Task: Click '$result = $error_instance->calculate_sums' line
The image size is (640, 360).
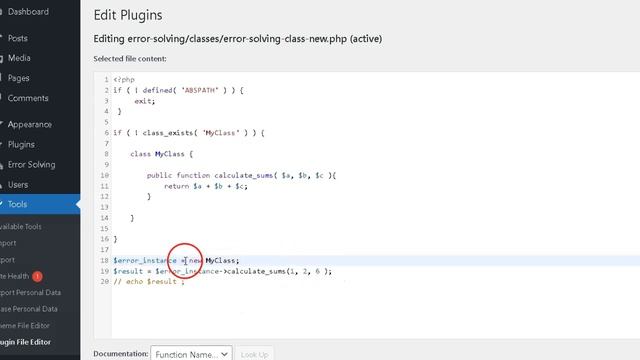Action: pyautogui.click(x=223, y=271)
